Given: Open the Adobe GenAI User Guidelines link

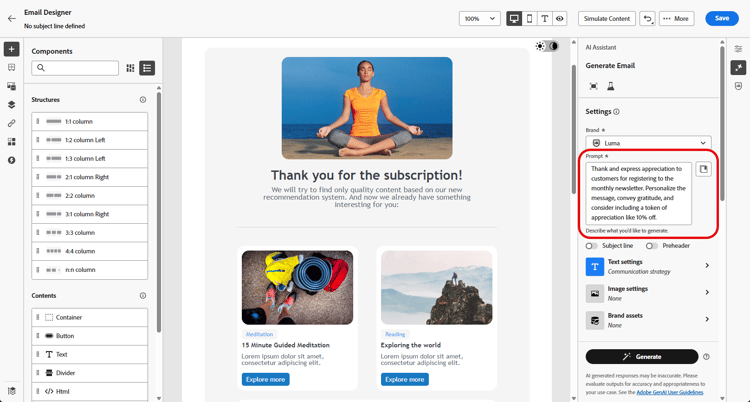Looking at the screenshot, I should coord(670,392).
